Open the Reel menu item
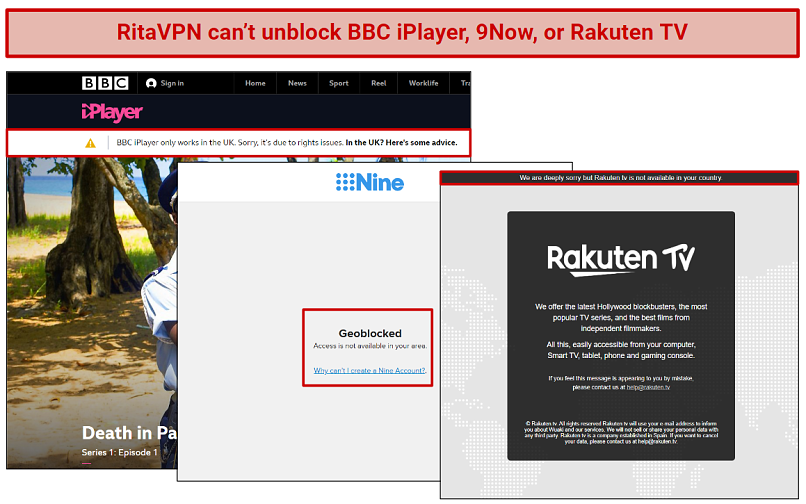 tap(378, 83)
